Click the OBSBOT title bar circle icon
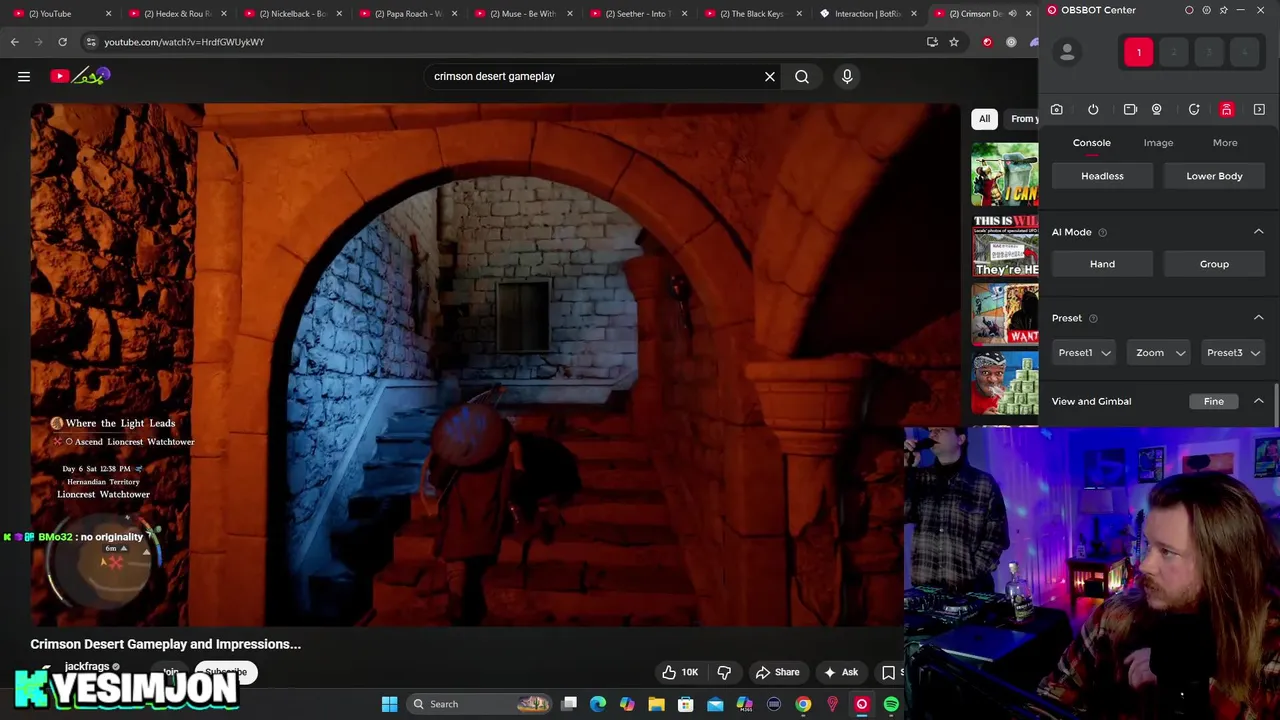Viewport: 1280px width, 720px height. coord(1189,10)
